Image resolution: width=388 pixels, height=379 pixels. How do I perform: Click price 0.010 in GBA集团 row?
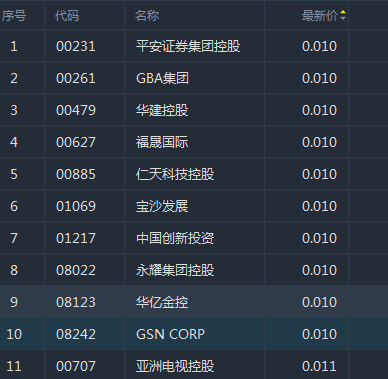(x=319, y=78)
